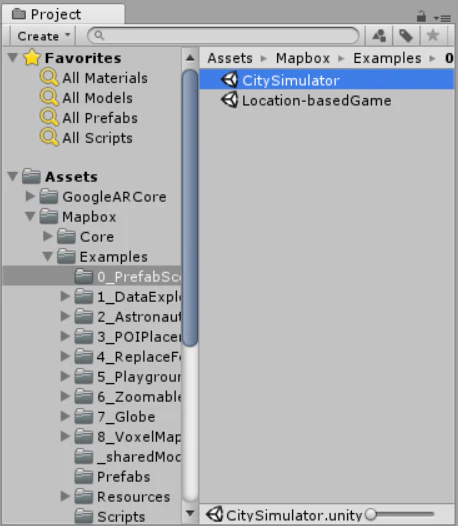Click the Examples folder icon
The height and width of the screenshot is (526, 458).
[x=66, y=257]
